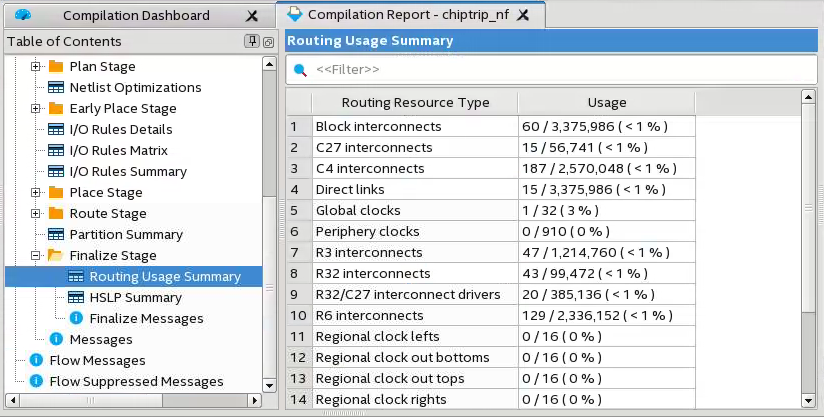Sort by the Routing Resource Type column header
824x417 pixels.
(415, 102)
